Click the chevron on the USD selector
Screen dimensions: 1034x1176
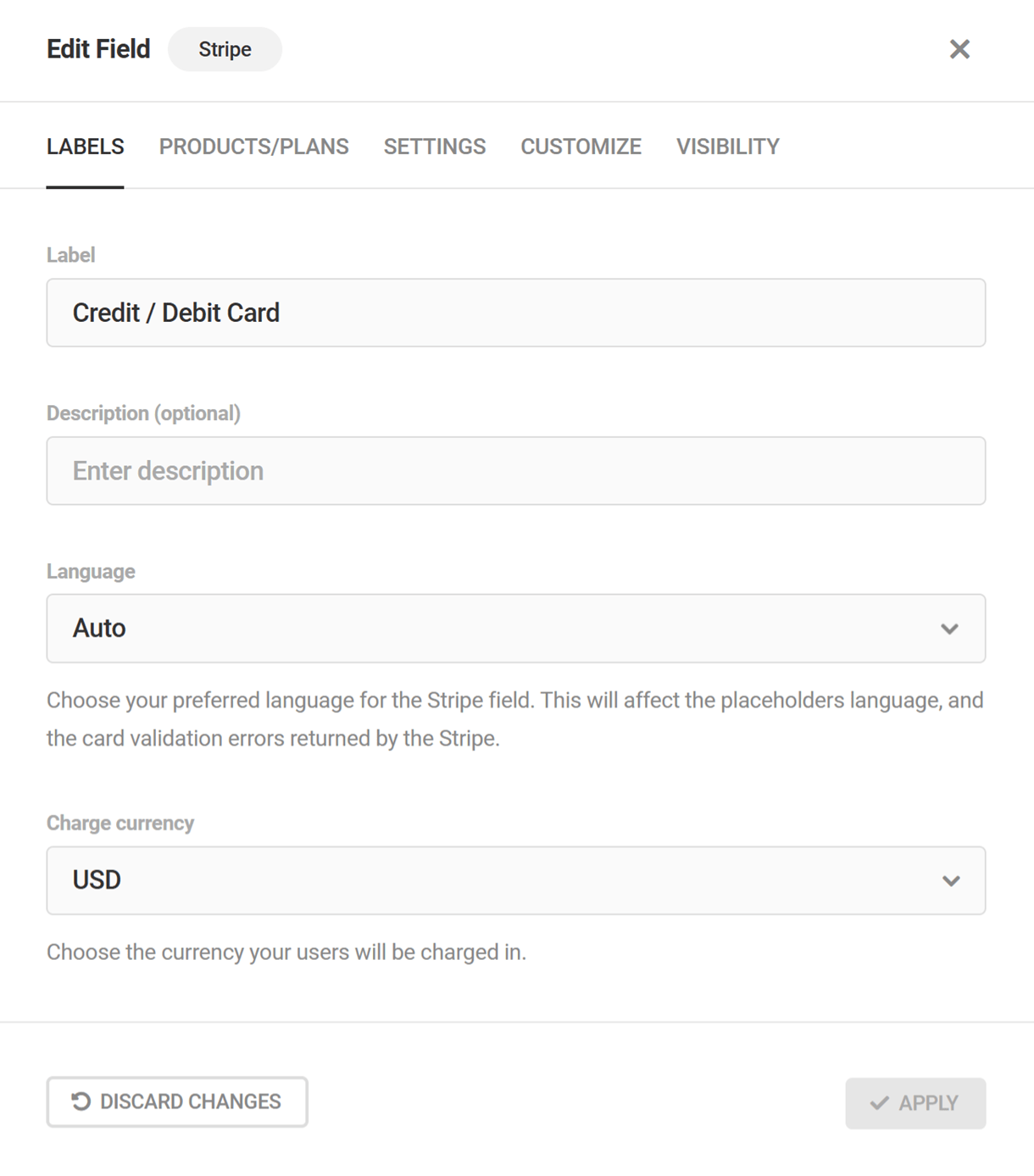pos(951,881)
